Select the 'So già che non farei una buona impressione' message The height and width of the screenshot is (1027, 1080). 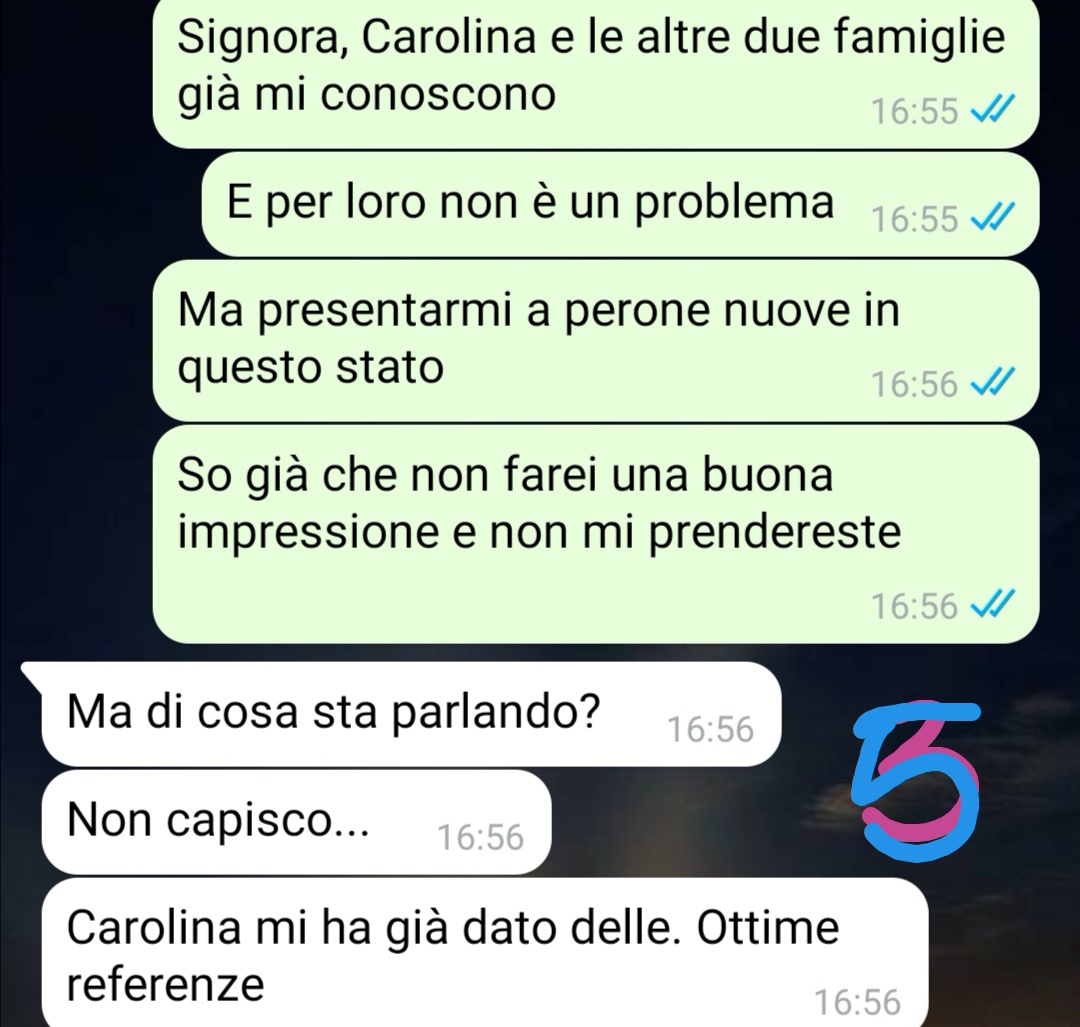(x=595, y=535)
